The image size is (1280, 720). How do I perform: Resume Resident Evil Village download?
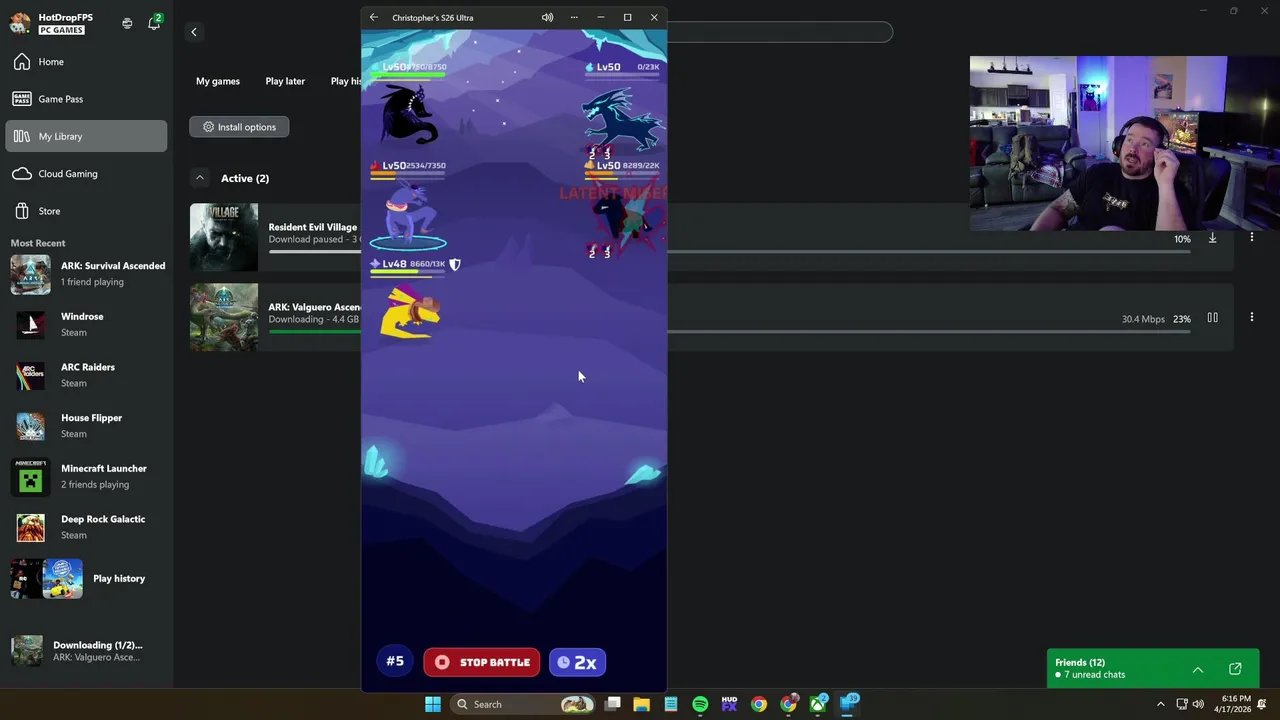pyautogui.click(x=1212, y=238)
